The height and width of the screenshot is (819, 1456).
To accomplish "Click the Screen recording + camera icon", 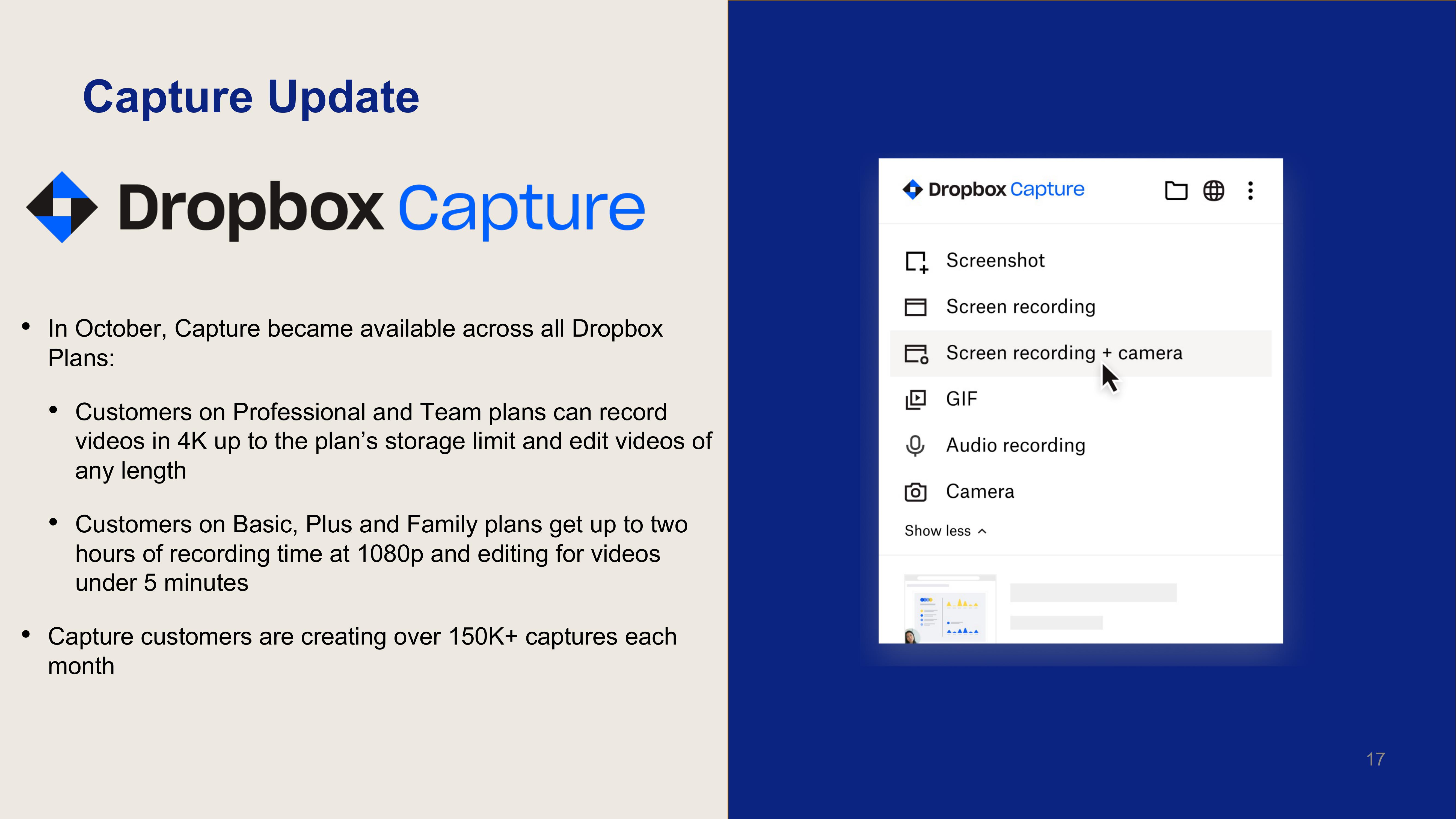I will click(x=916, y=354).
